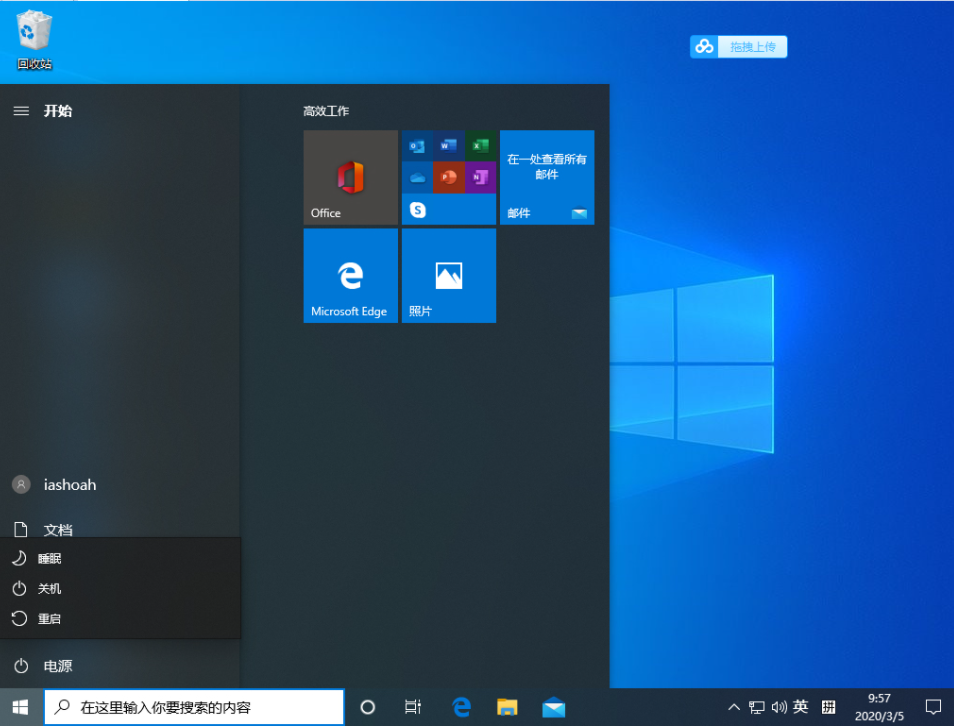The image size is (954, 726).
Task: Open the clock showing 9:57
Action: click(879, 707)
